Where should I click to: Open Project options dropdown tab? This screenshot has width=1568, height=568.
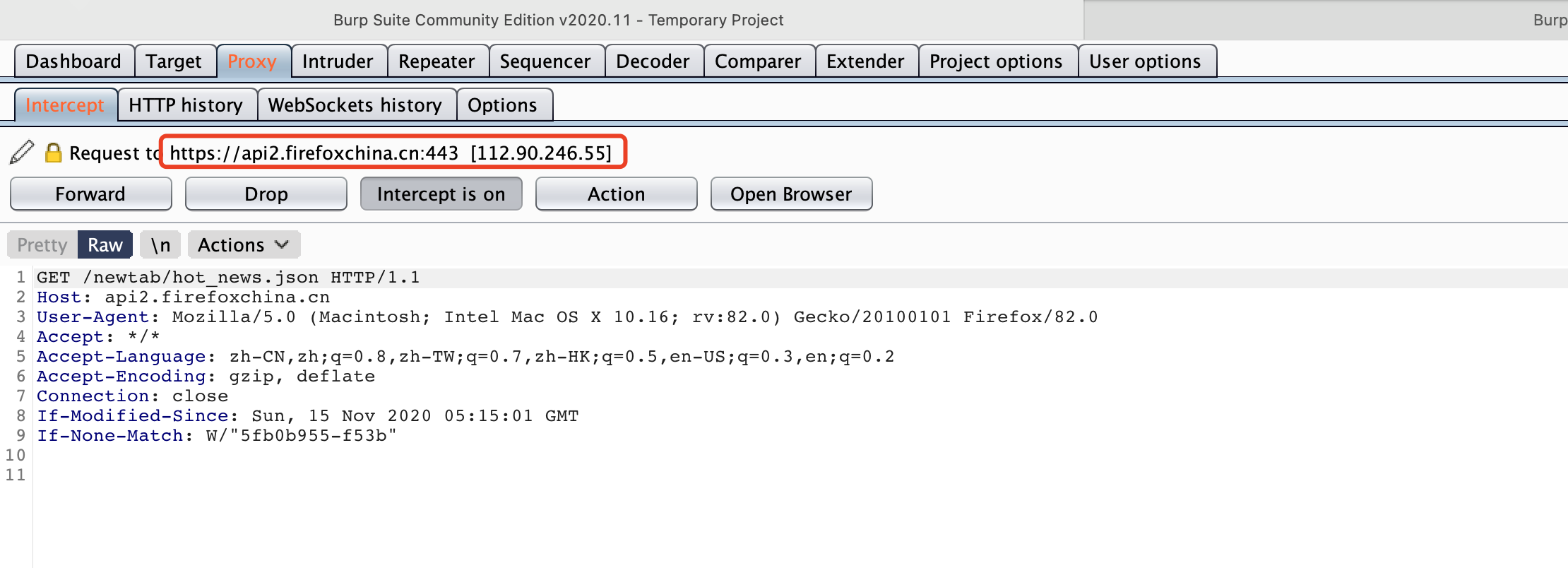click(x=997, y=61)
